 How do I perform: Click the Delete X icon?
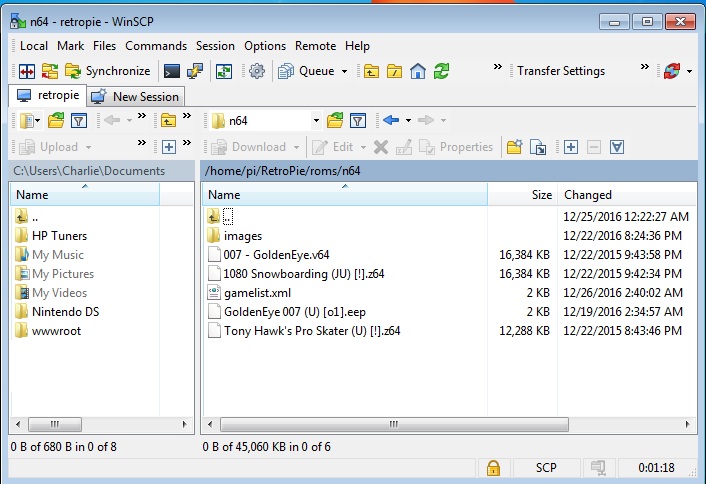381,147
